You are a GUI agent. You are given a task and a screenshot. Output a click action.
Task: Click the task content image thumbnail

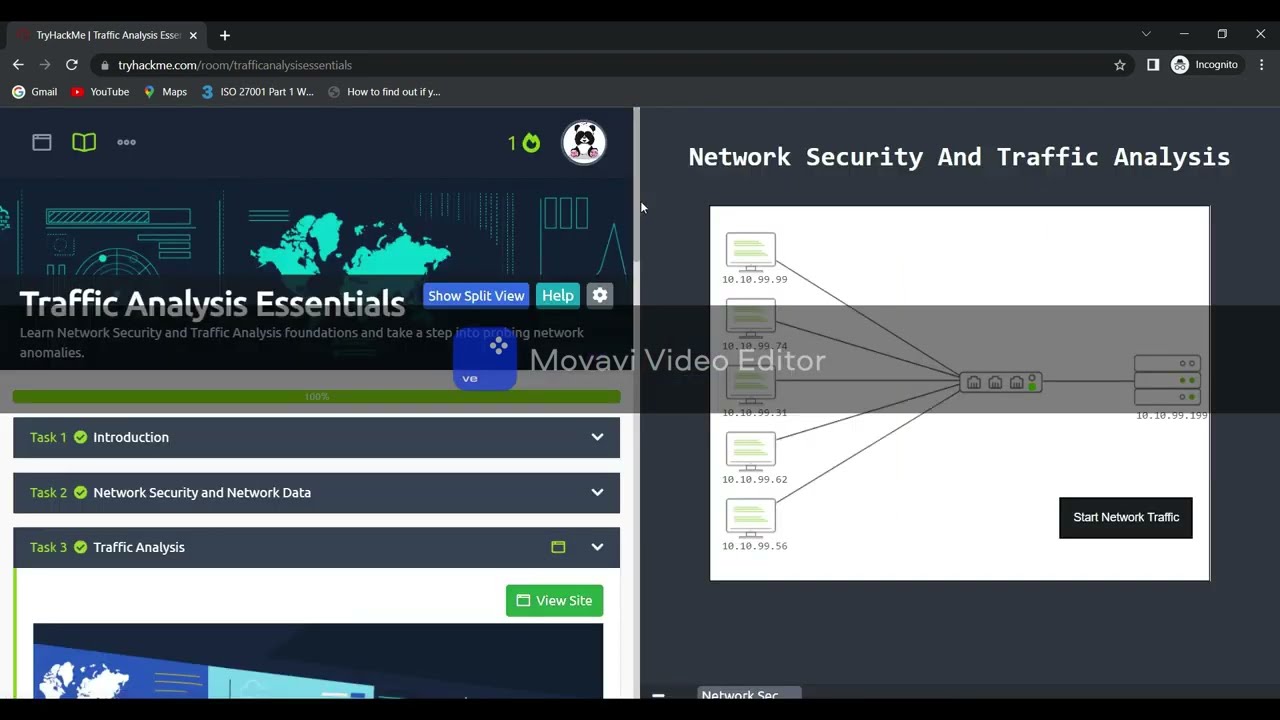click(318, 661)
